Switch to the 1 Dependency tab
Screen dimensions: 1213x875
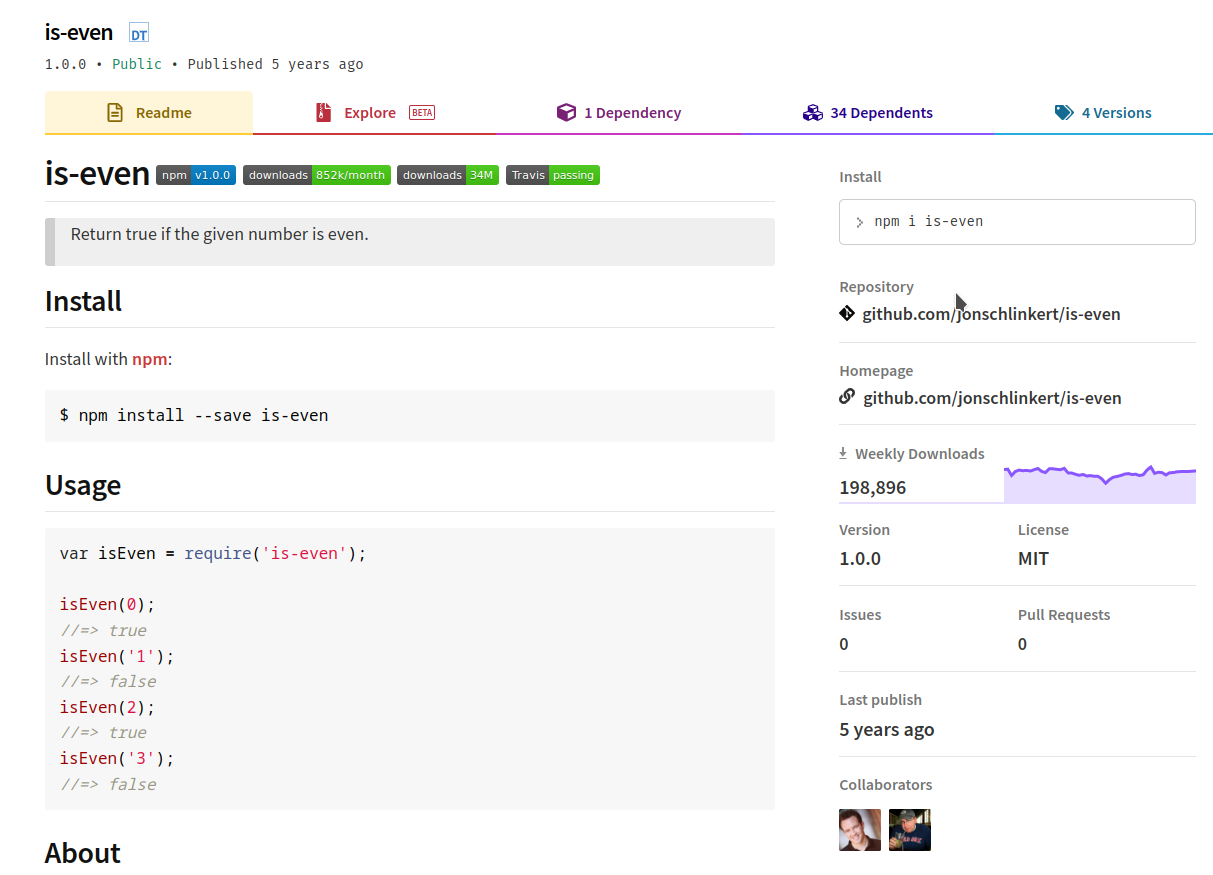(x=619, y=113)
